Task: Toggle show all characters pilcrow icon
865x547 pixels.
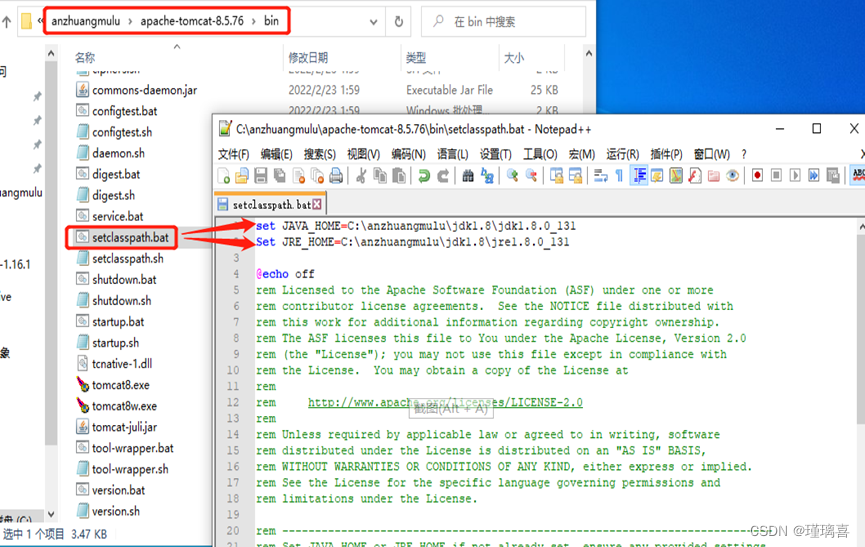Action: [x=620, y=176]
